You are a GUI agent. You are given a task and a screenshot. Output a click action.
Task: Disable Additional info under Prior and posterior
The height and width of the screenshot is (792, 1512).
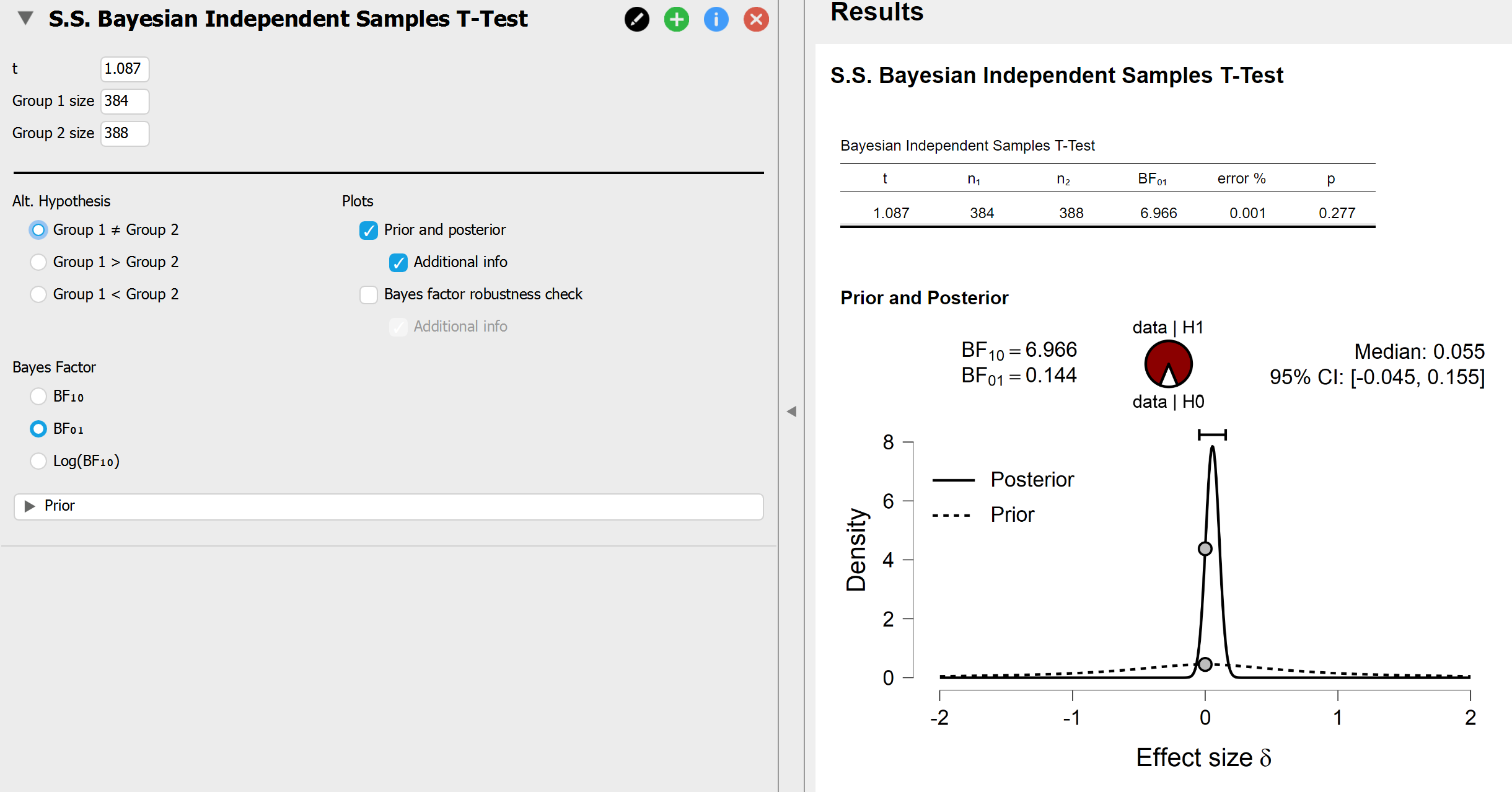pyautogui.click(x=398, y=262)
